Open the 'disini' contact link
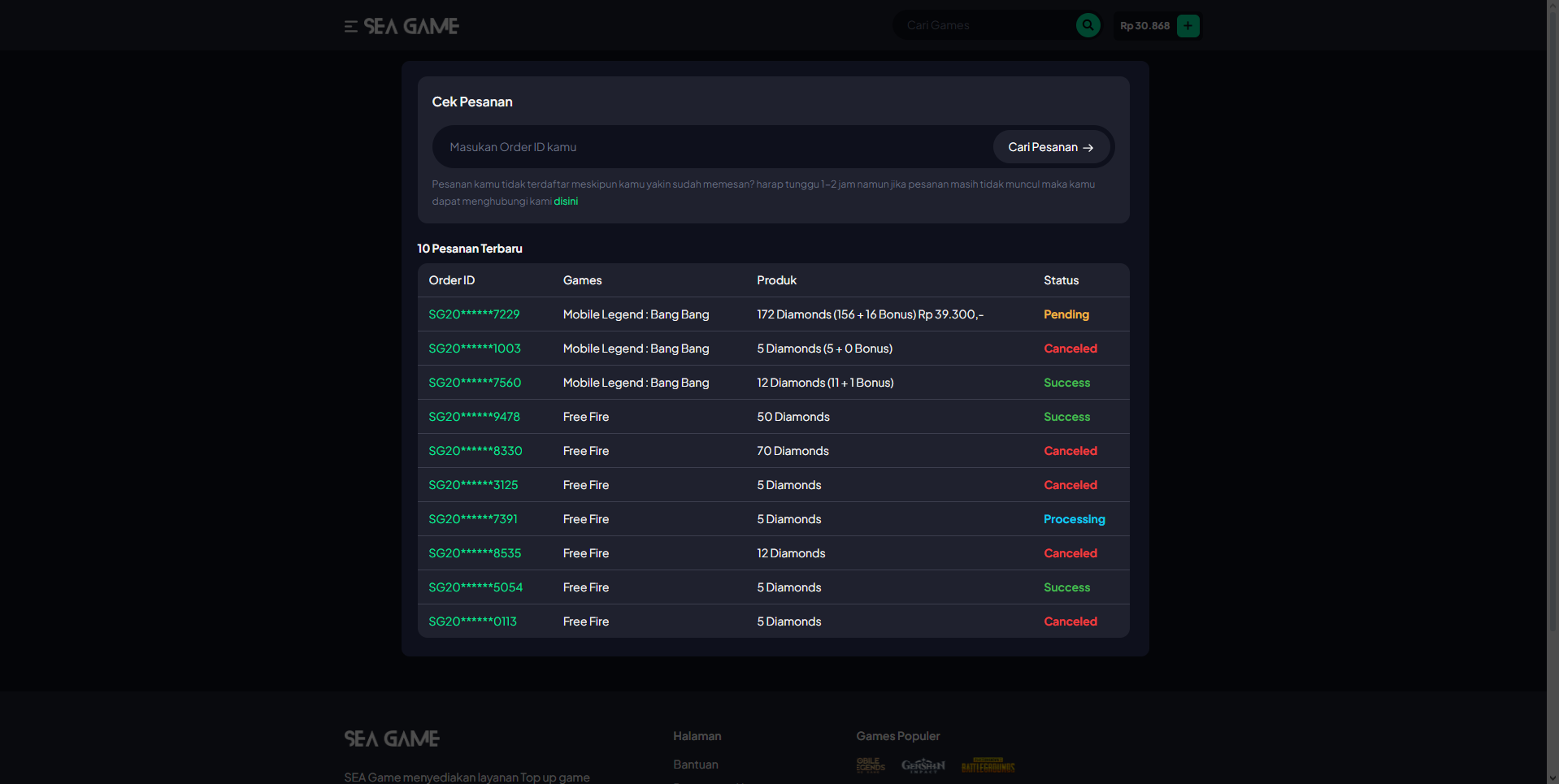1559x784 pixels. click(x=566, y=201)
